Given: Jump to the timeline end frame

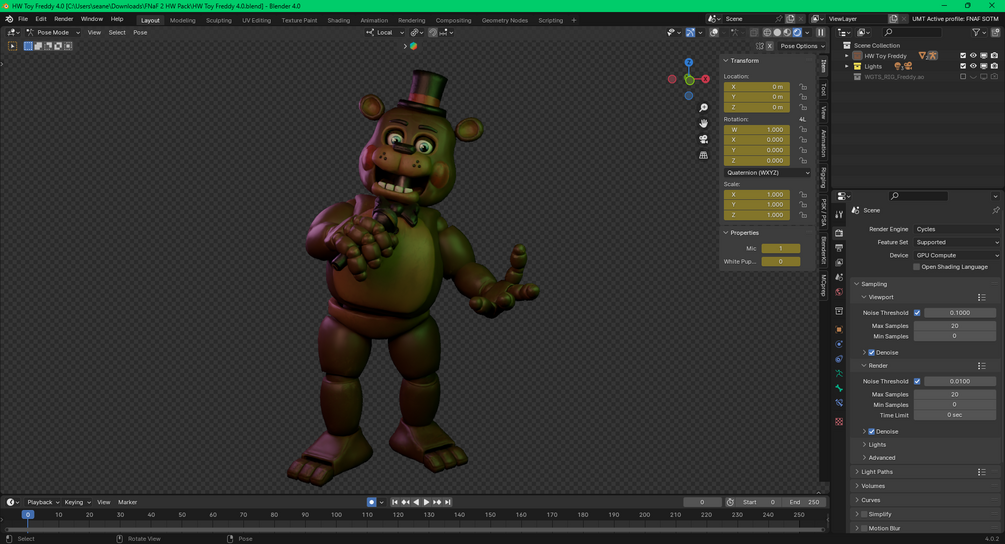Looking at the screenshot, I should (448, 502).
